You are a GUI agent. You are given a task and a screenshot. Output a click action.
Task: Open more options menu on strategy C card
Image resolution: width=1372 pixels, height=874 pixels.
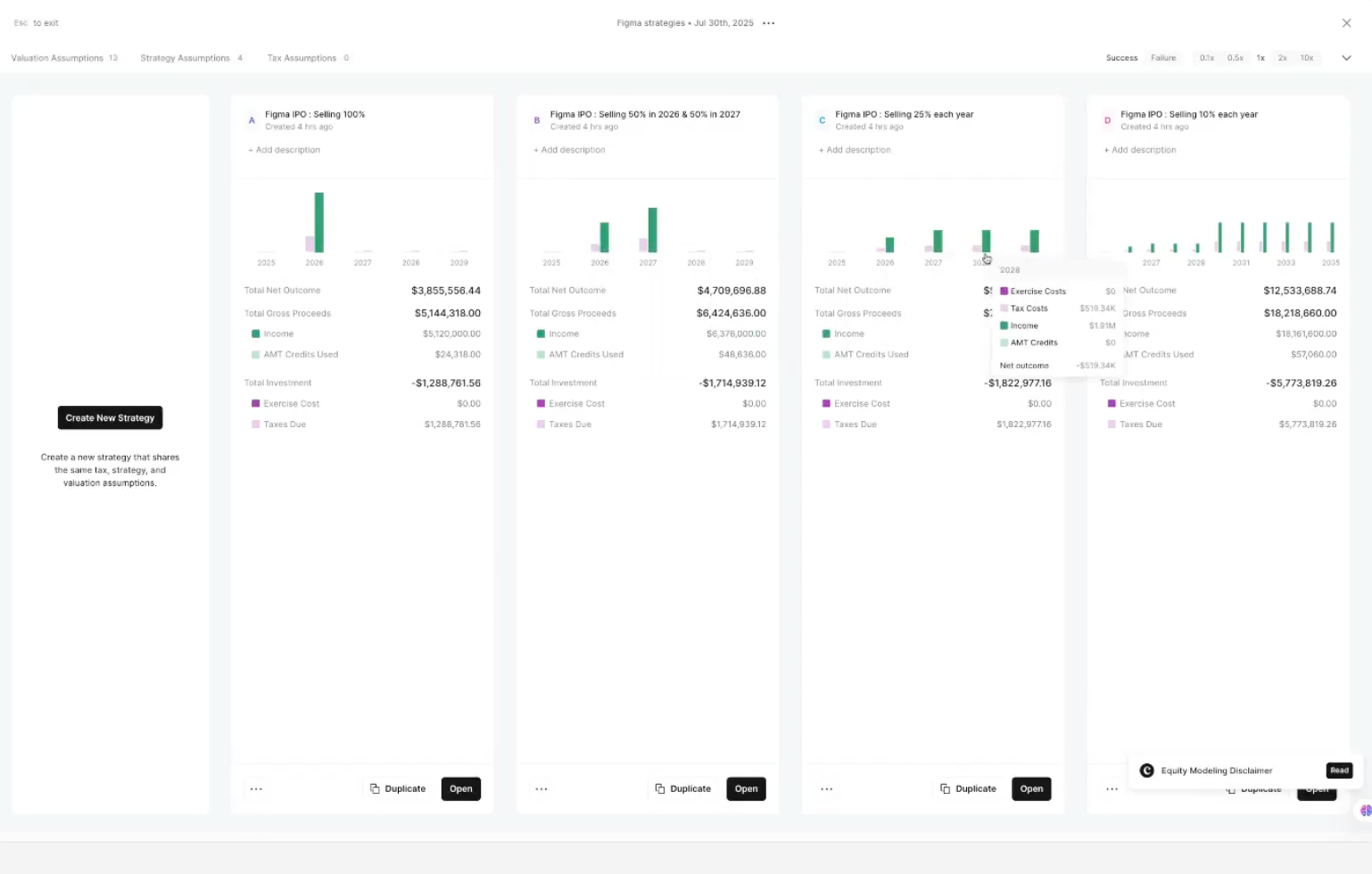827,789
